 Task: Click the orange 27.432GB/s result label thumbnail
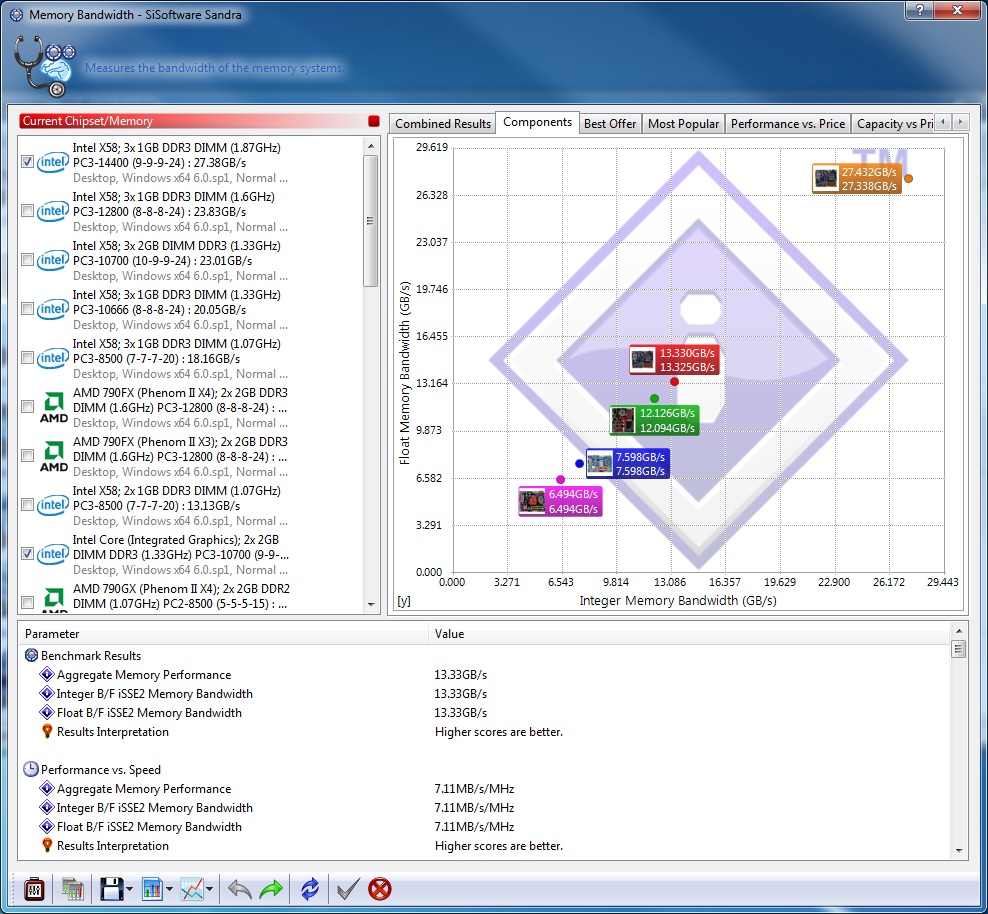[825, 178]
